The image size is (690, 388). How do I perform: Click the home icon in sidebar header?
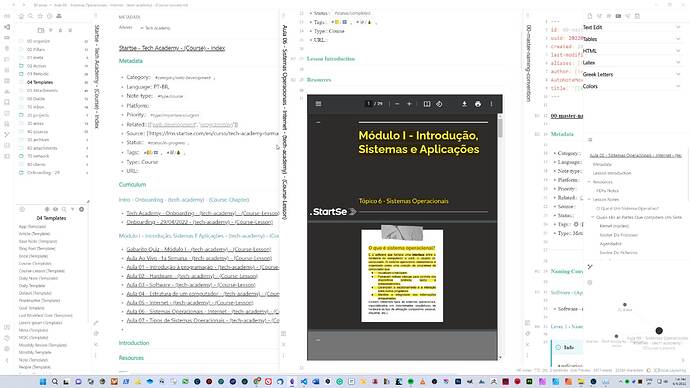coord(21,16)
